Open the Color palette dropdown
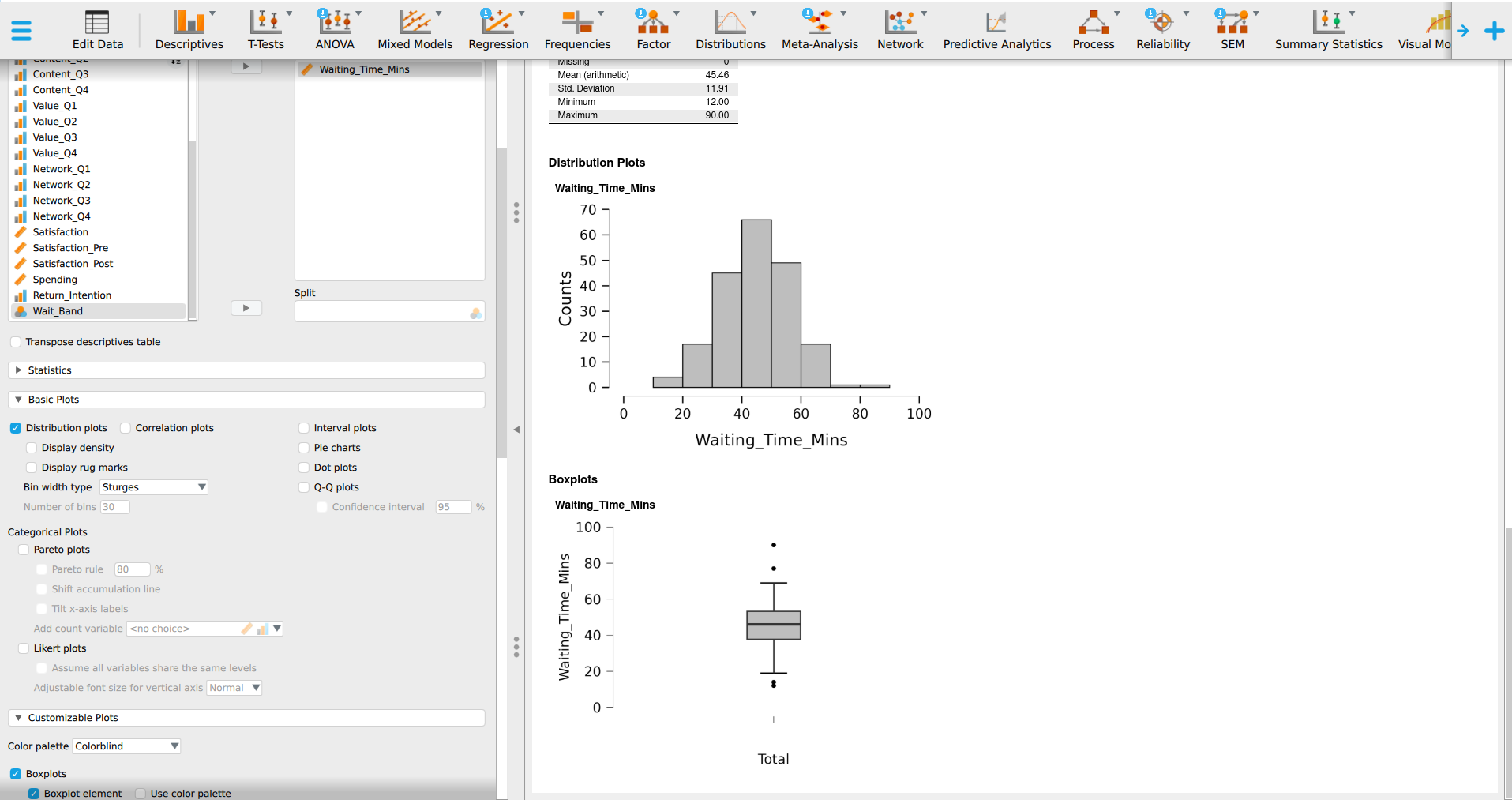This screenshot has height=800, width=1512. [x=126, y=746]
